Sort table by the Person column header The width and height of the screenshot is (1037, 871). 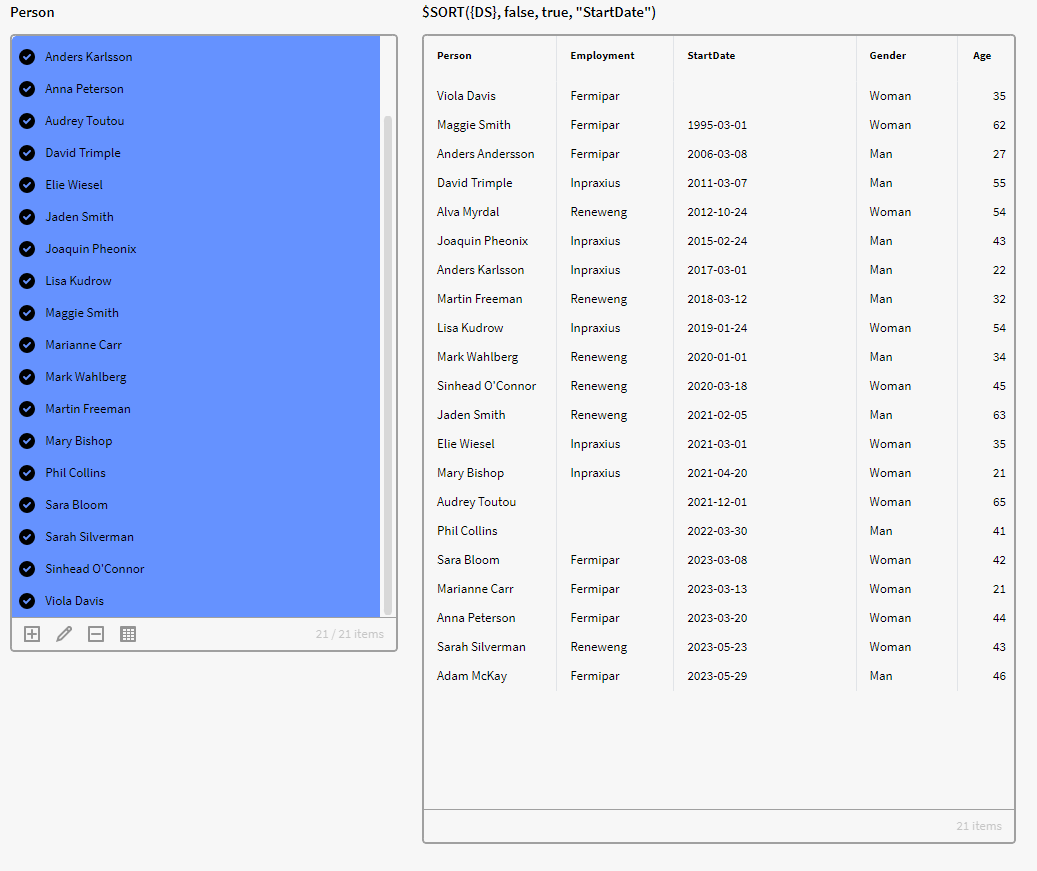click(454, 56)
